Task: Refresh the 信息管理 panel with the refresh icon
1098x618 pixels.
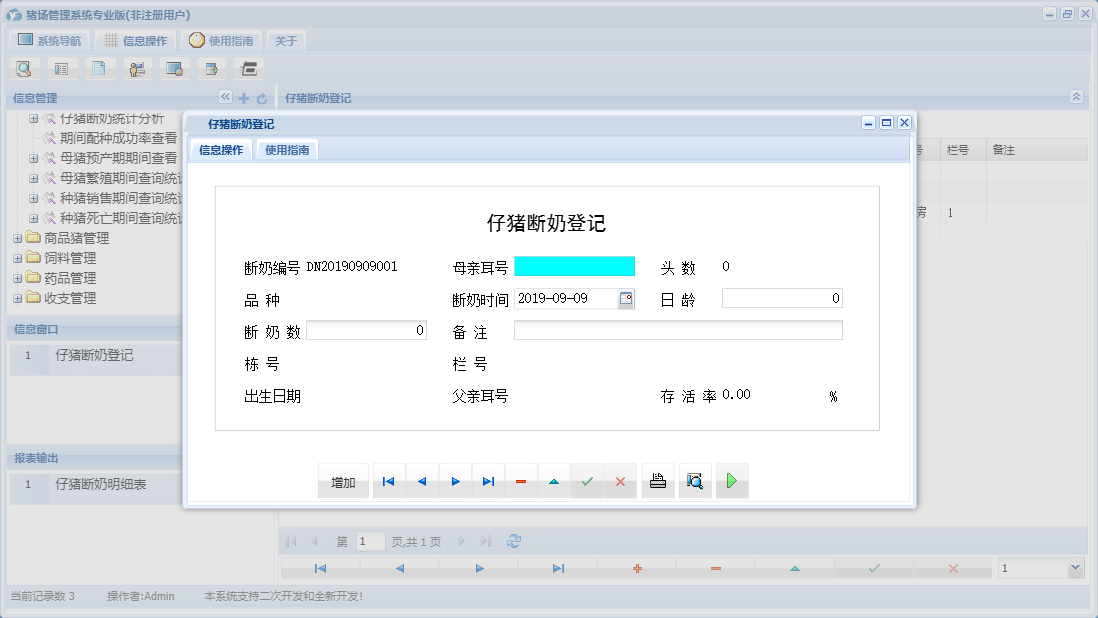Action: (x=260, y=97)
